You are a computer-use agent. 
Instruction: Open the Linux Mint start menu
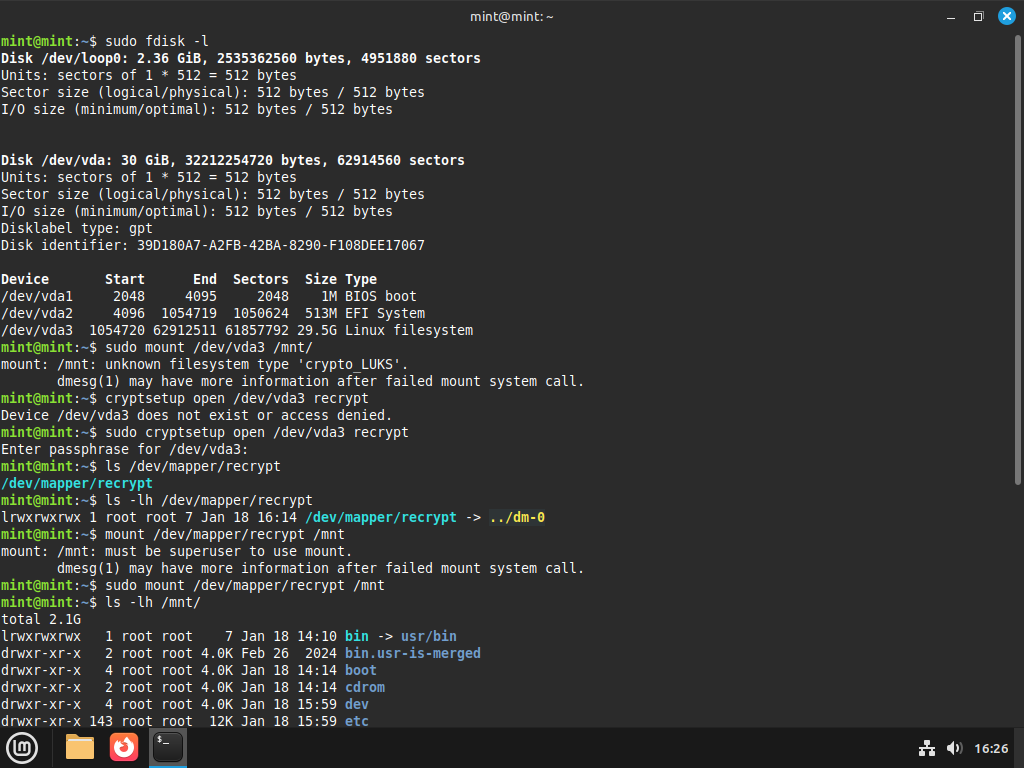22,747
